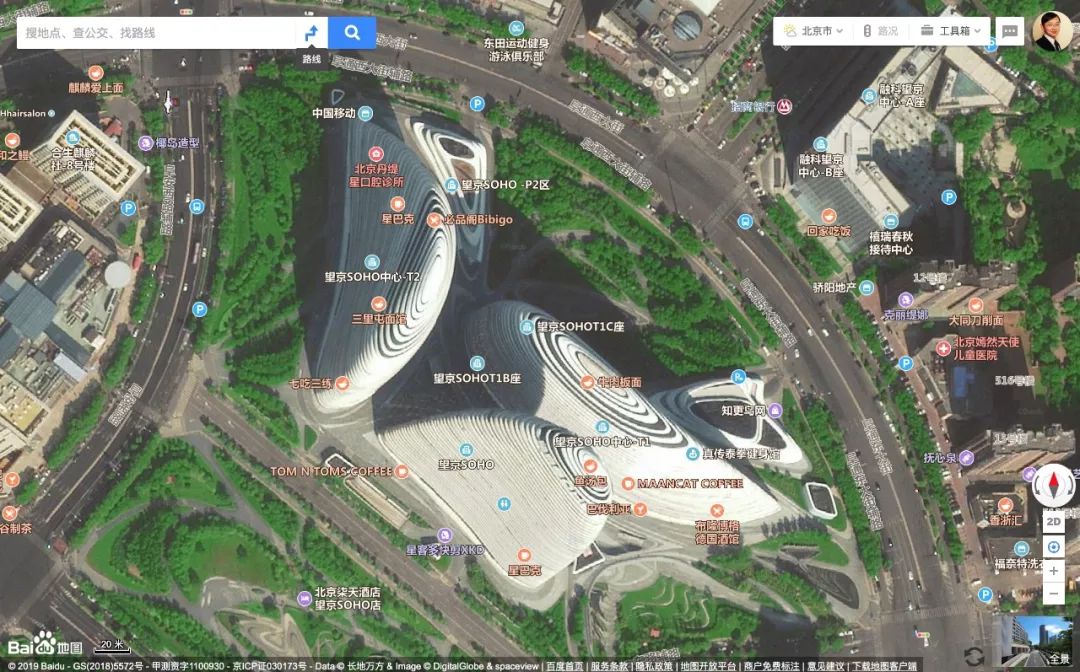Zoom in with the plus button
Image resolution: width=1080 pixels, height=672 pixels.
coord(1054,571)
